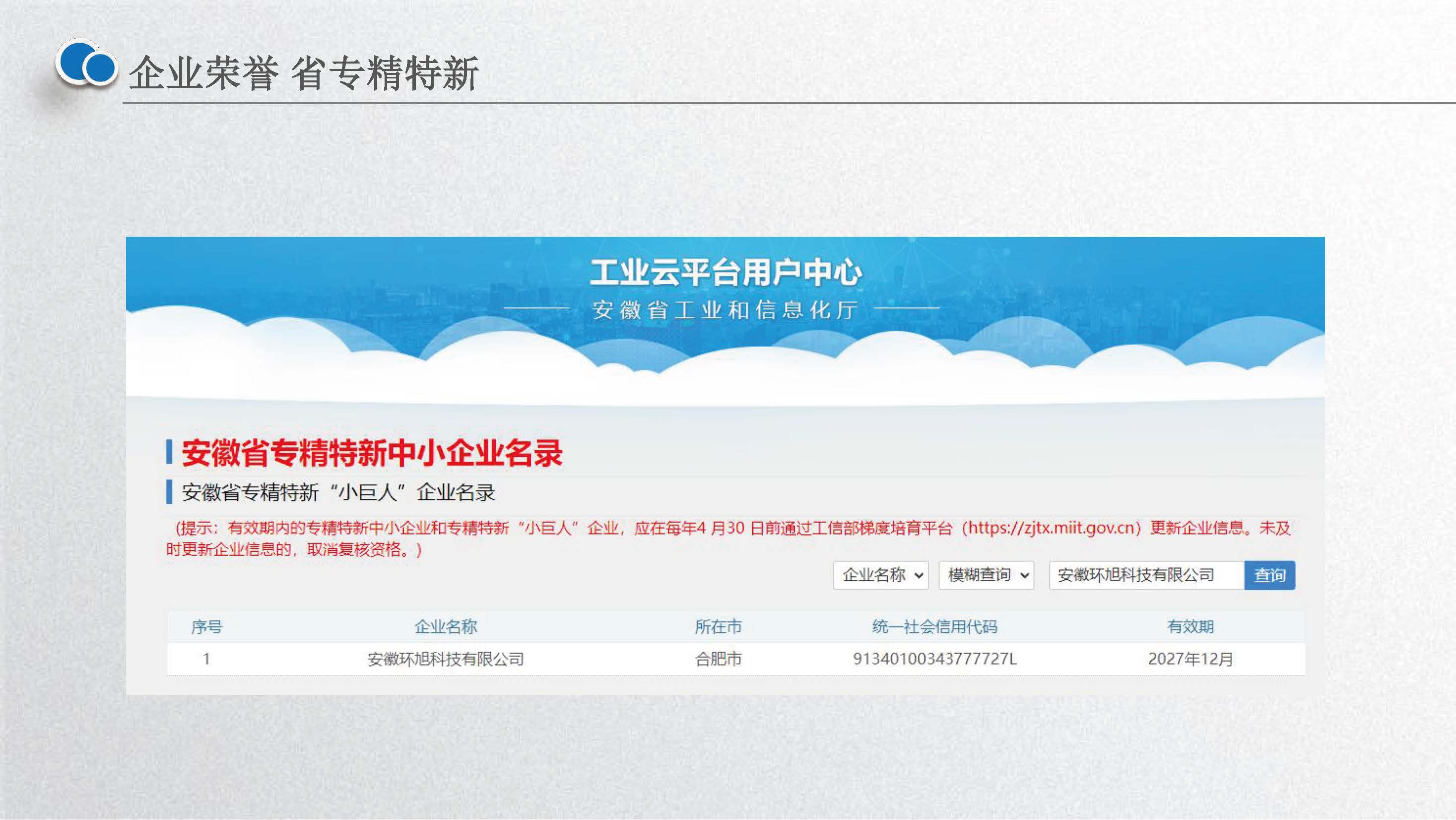Click the https://zjtx.miit.gov.cn URL in the red notice
This screenshot has height=820, width=1456.
coord(1051,528)
